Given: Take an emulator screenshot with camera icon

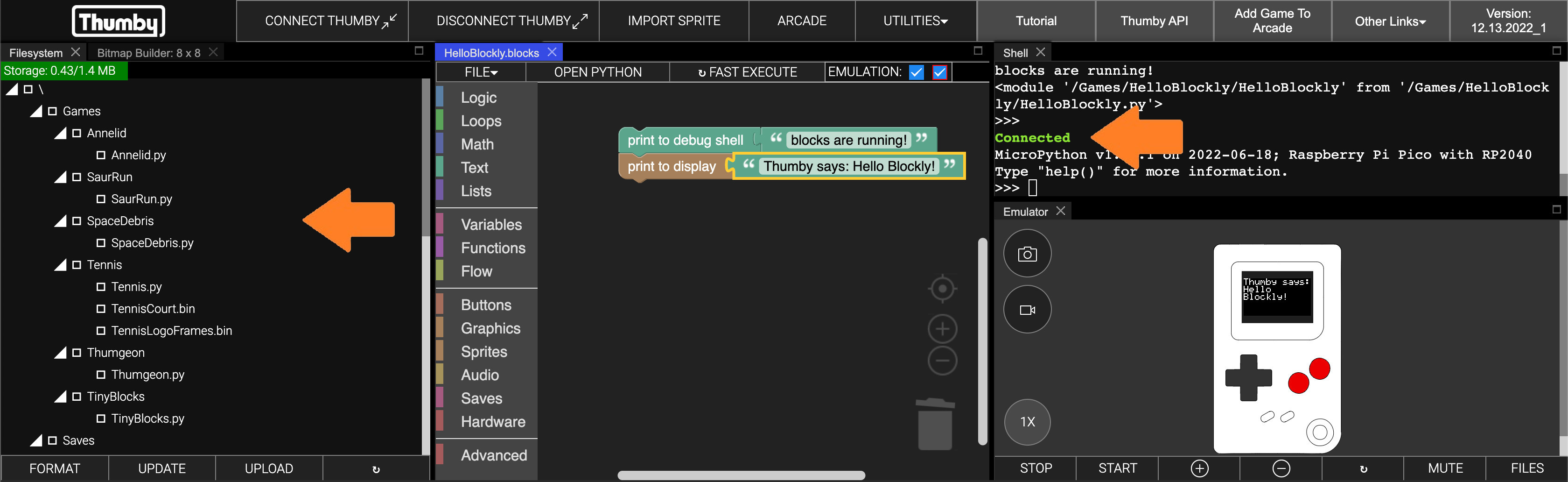Looking at the screenshot, I should tap(1027, 254).
